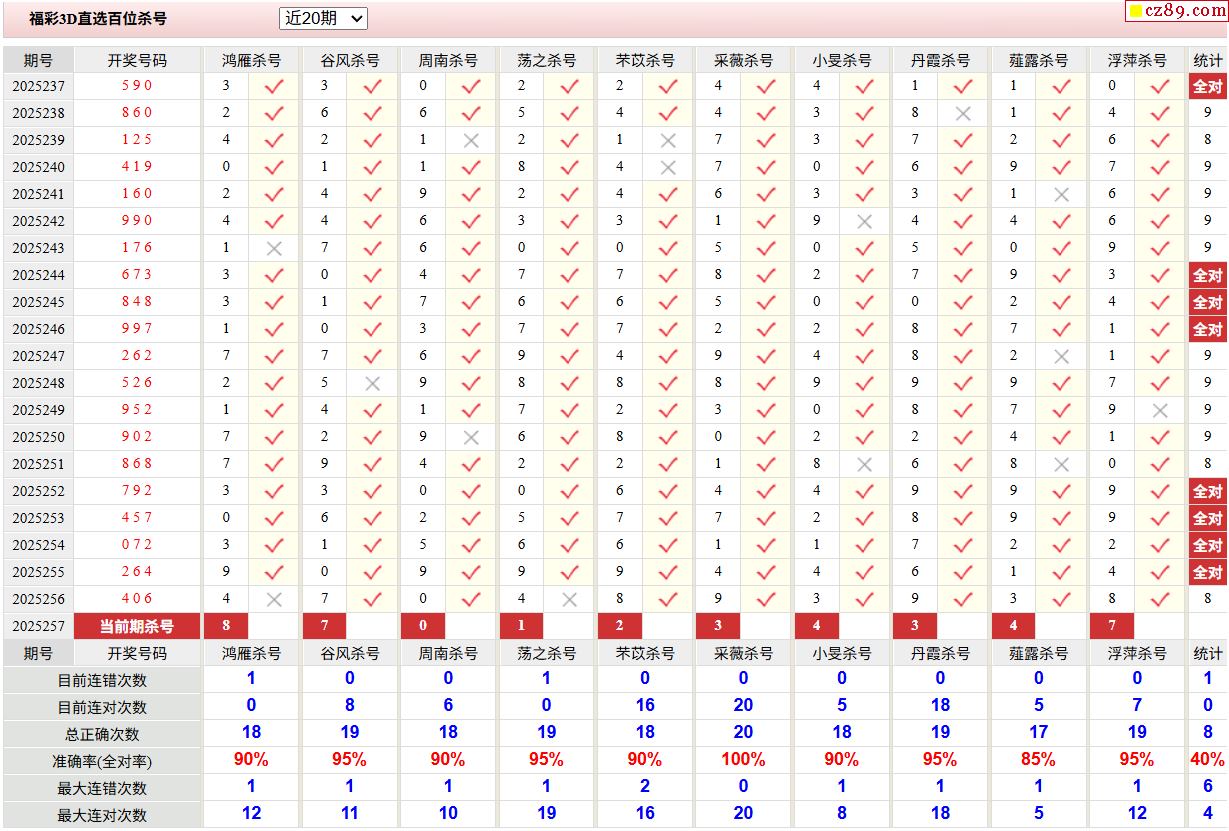
Task: Click the cross mark for 周南杀号 in row 2025239
Action: click(x=471, y=140)
